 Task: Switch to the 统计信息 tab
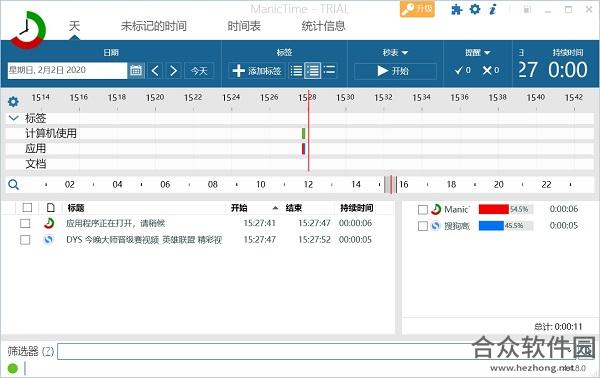coord(323,26)
